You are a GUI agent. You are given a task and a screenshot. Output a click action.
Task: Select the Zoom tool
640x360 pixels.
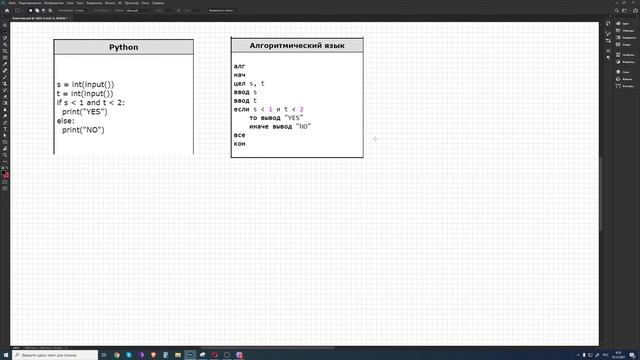[x=5, y=155]
